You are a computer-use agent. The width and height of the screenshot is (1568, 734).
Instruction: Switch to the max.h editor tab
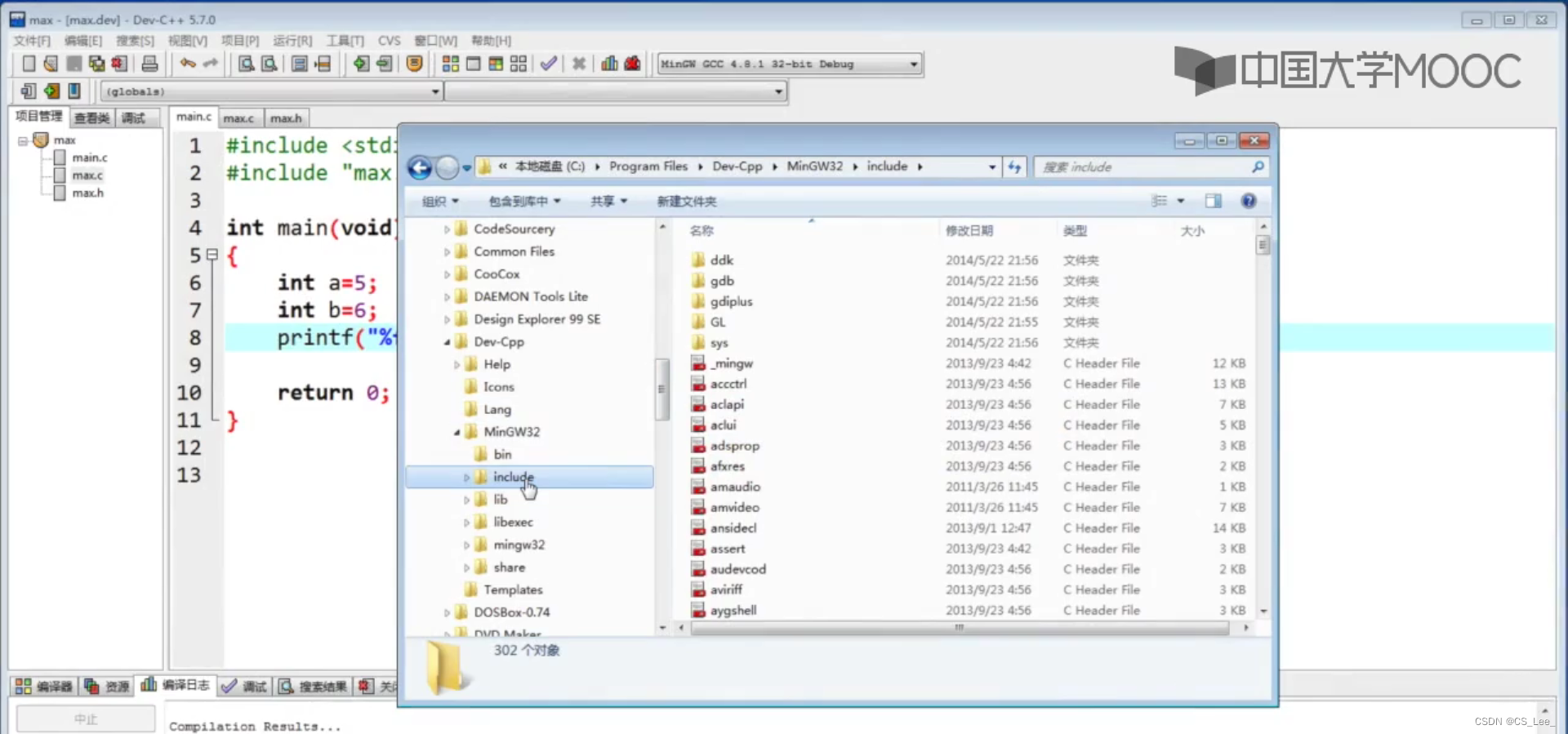coord(286,118)
